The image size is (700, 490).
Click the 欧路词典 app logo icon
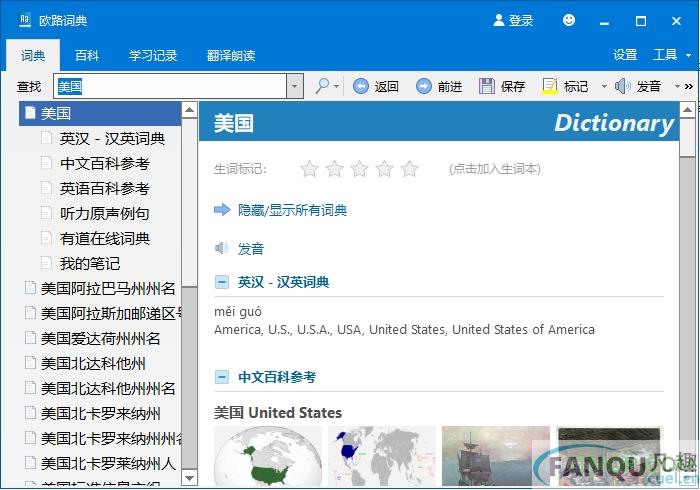25,20
